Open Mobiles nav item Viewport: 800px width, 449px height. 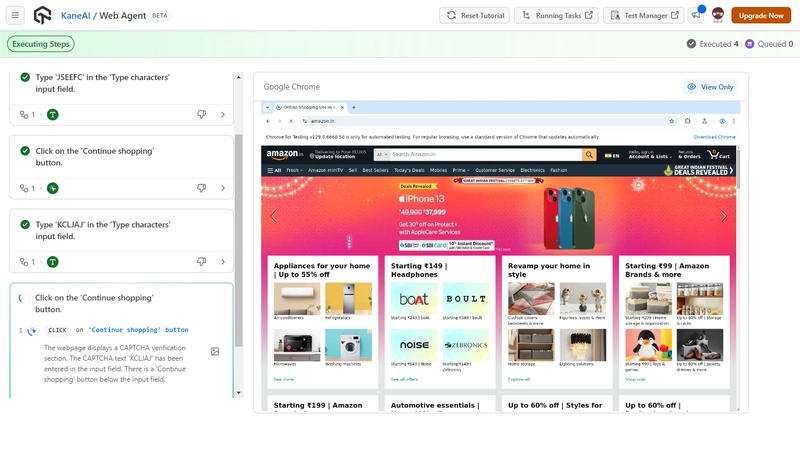click(438, 170)
